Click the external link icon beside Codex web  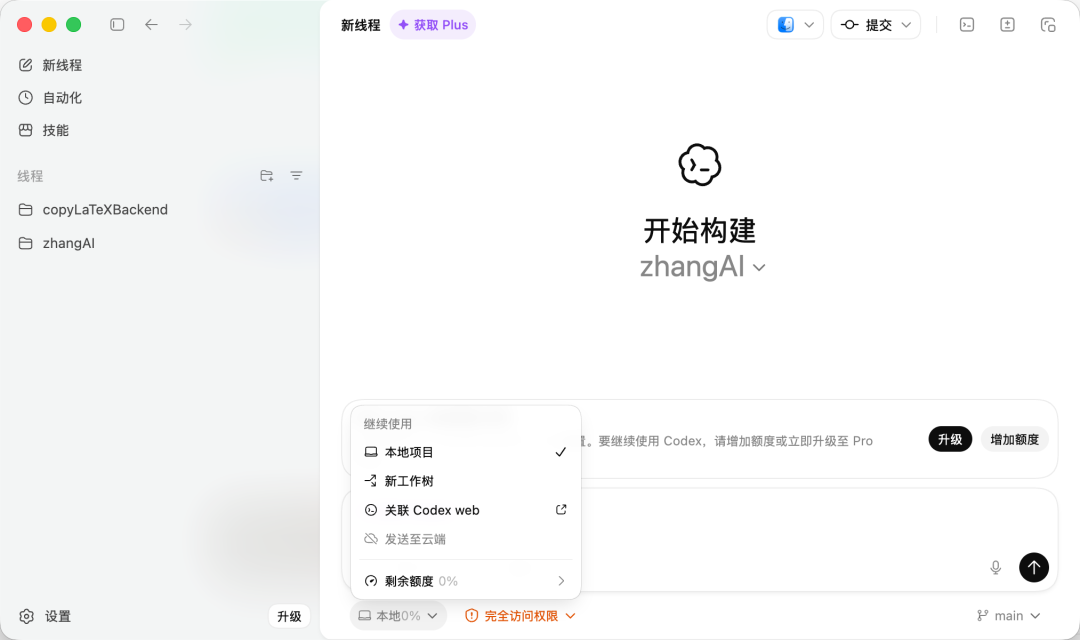coord(561,510)
